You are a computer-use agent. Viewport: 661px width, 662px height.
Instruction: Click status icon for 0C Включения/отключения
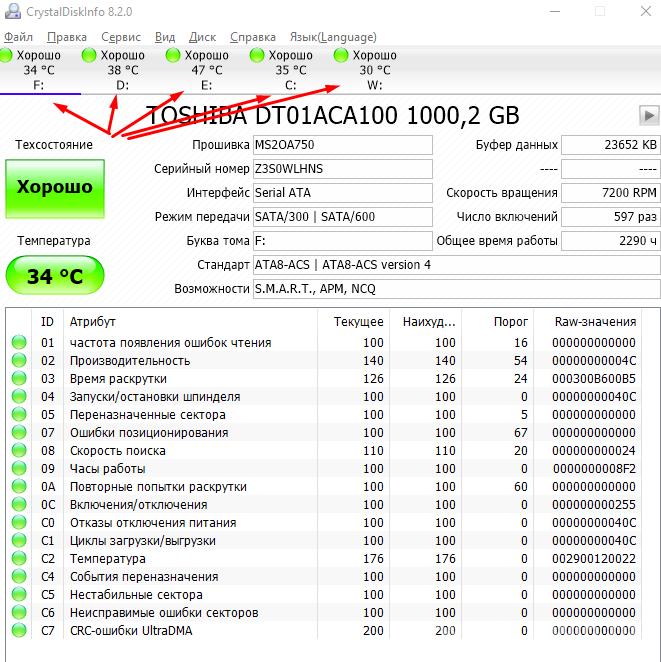(x=19, y=505)
